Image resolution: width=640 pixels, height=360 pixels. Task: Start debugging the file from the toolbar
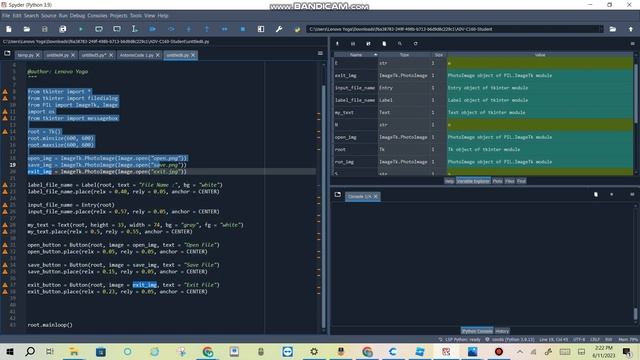pyautogui.click(x=153, y=29)
